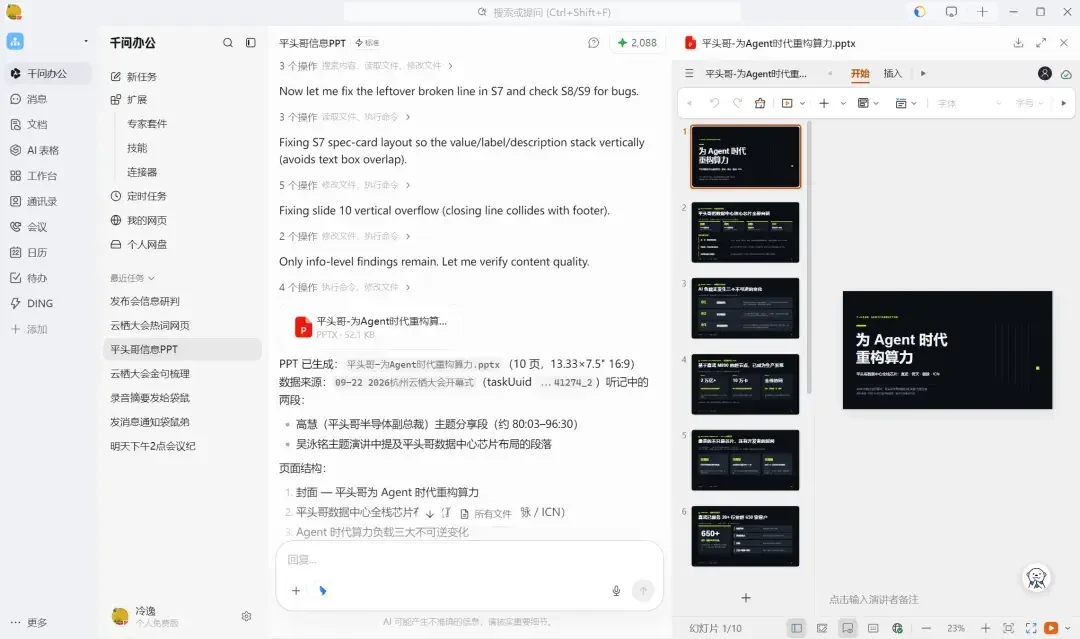Viewport: 1080px width, 639px height.
Task: Open the 字体 font dropdown
Action: pyautogui.click(x=970, y=103)
